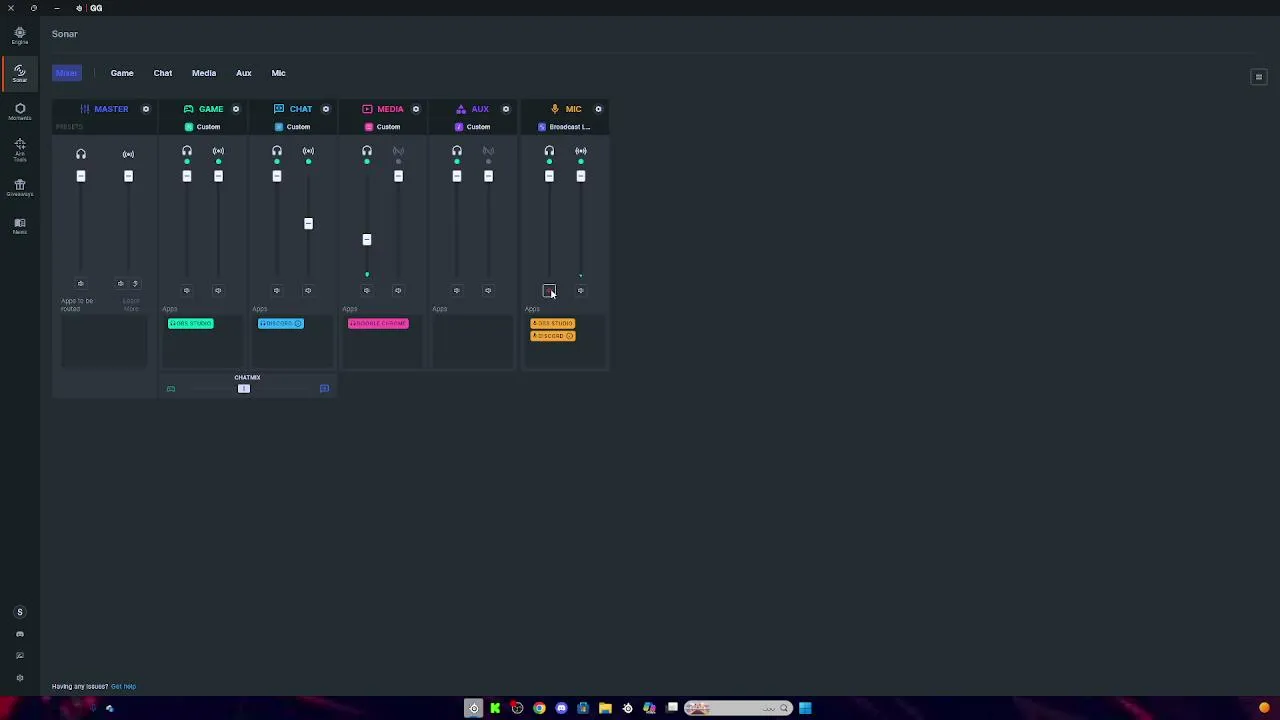The width and height of the screenshot is (1280, 720).
Task: Click the ChatMix balance slider handle
Action: tap(244, 389)
